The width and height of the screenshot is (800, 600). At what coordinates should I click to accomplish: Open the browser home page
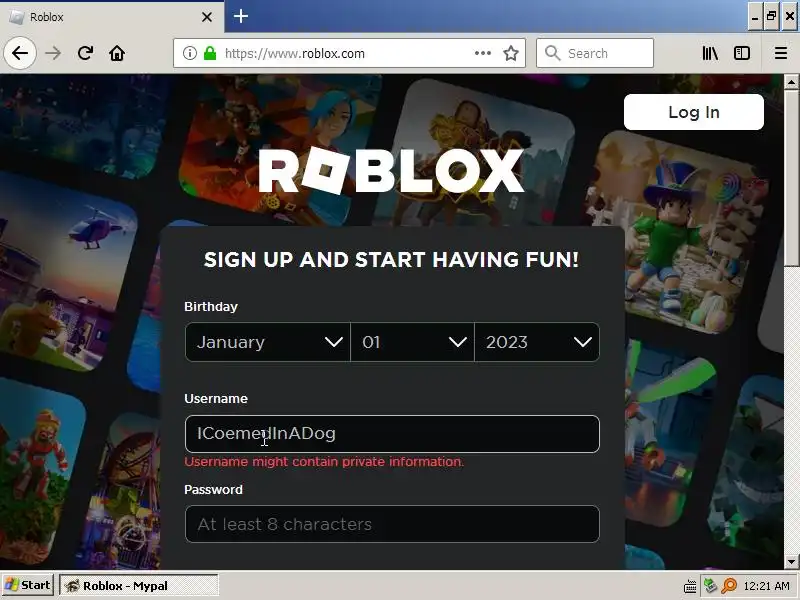pos(117,53)
